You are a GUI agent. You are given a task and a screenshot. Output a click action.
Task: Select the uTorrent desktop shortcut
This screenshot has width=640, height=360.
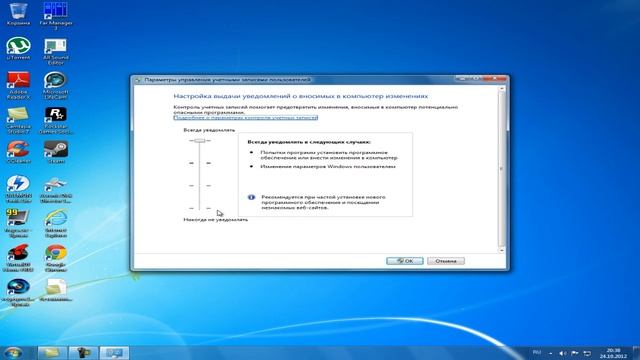click(x=18, y=48)
